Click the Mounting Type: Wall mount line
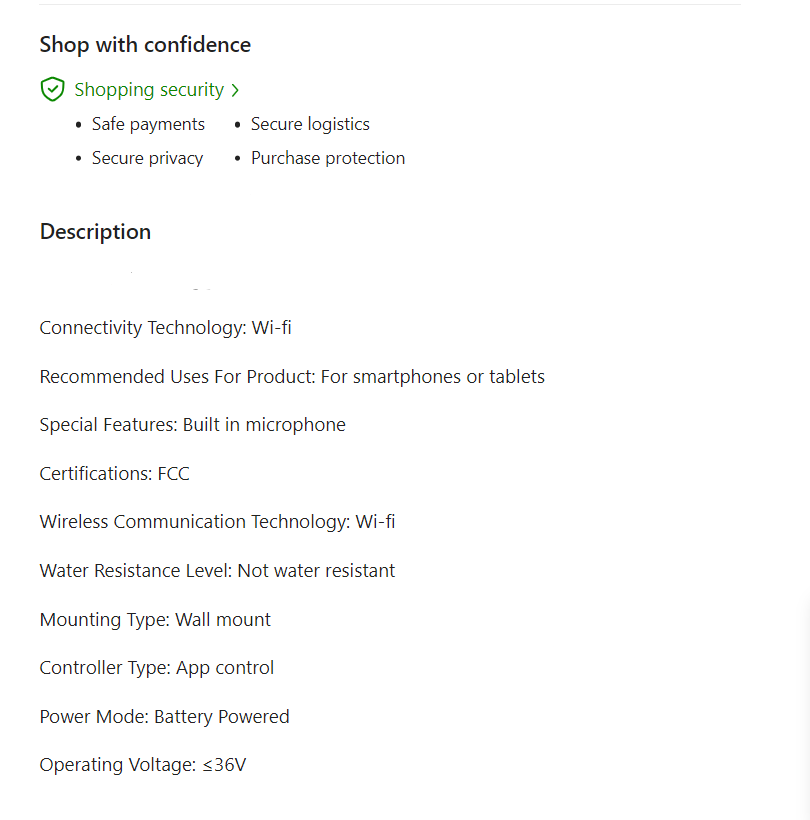Image resolution: width=810 pixels, height=820 pixels. tap(155, 620)
